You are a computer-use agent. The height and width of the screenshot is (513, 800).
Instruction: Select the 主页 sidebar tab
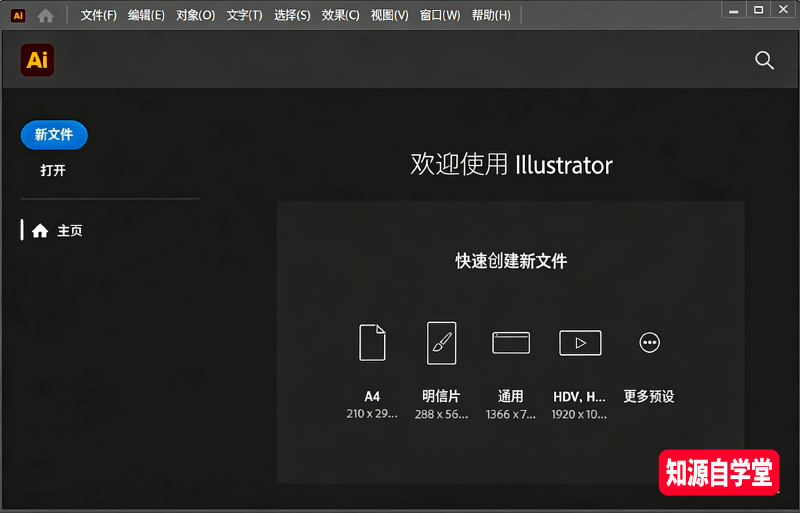pos(52,231)
